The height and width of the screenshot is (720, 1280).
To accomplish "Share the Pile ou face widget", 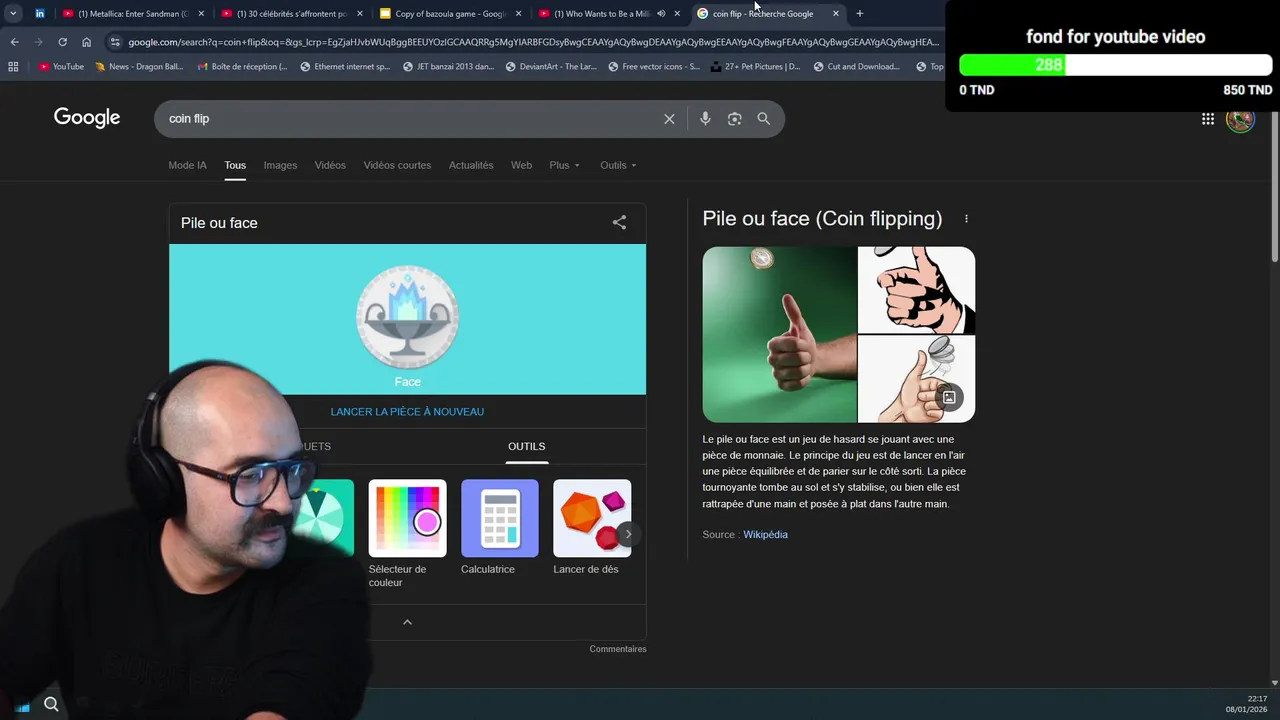I will pyautogui.click(x=619, y=223).
